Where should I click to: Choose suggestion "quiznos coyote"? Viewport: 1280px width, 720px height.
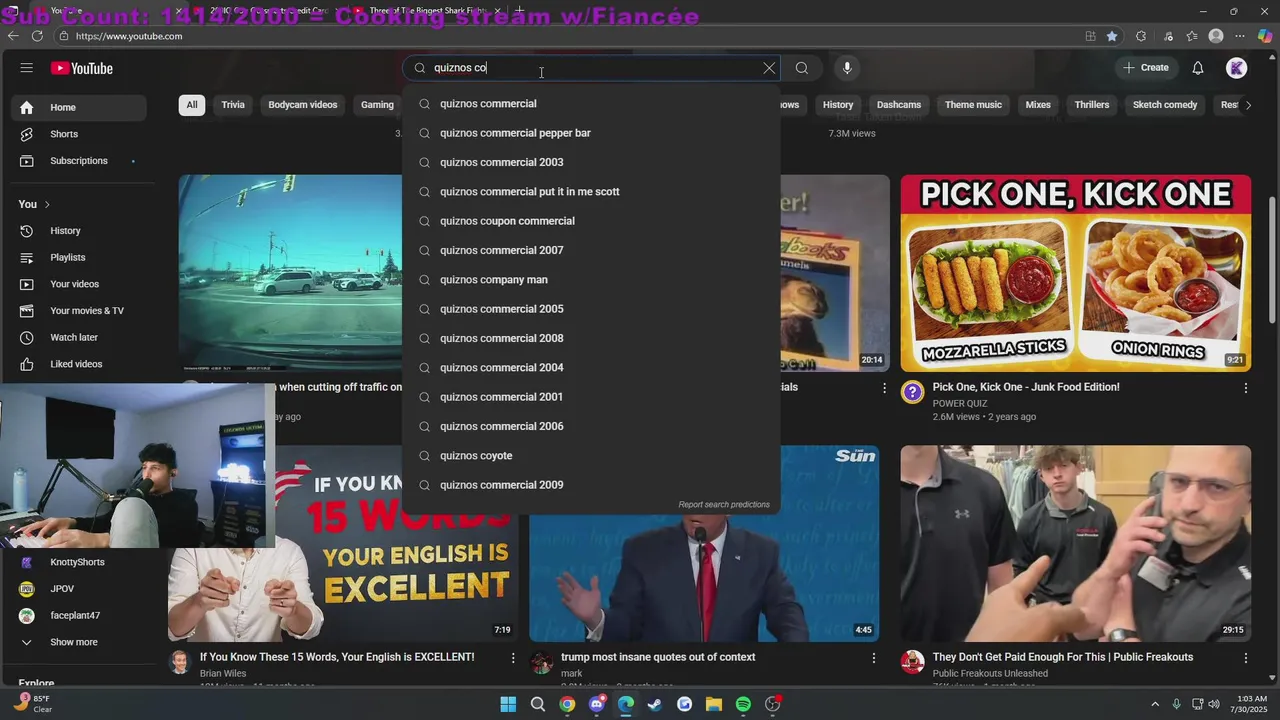click(591, 456)
